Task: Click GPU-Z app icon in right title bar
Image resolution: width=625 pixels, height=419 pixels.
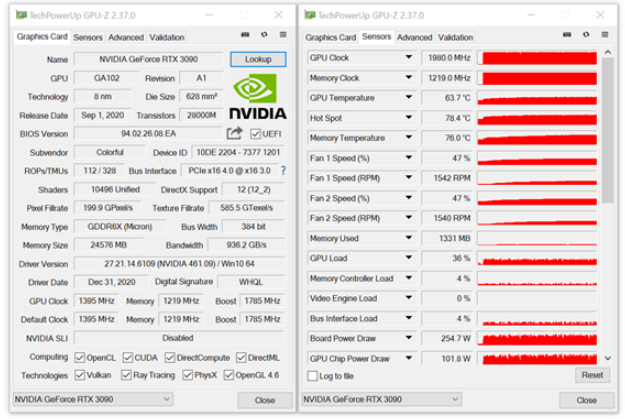Action: [310, 15]
